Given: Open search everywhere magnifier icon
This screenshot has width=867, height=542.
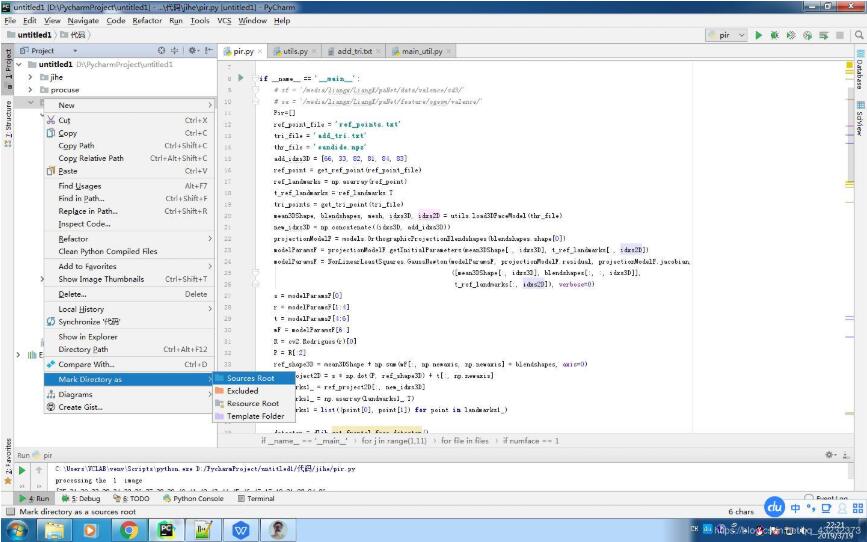Looking at the screenshot, I should click(x=859, y=35).
